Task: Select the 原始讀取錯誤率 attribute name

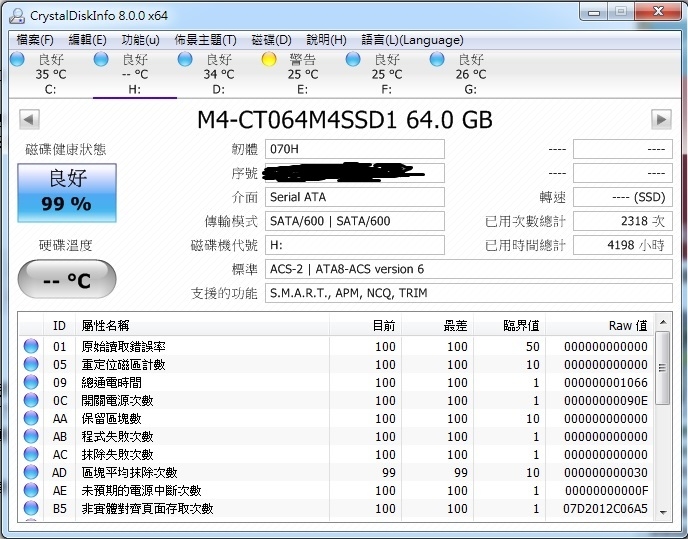Action: click(x=123, y=346)
